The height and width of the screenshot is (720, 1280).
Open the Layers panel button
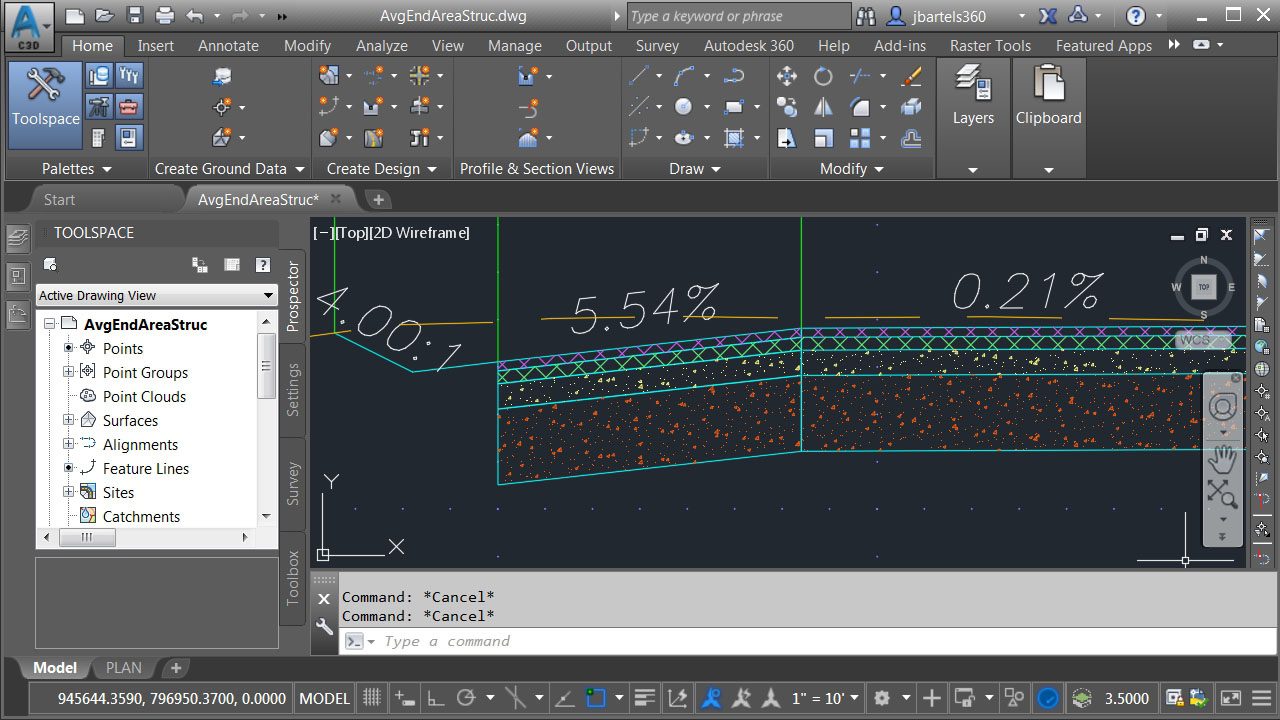pos(972,99)
